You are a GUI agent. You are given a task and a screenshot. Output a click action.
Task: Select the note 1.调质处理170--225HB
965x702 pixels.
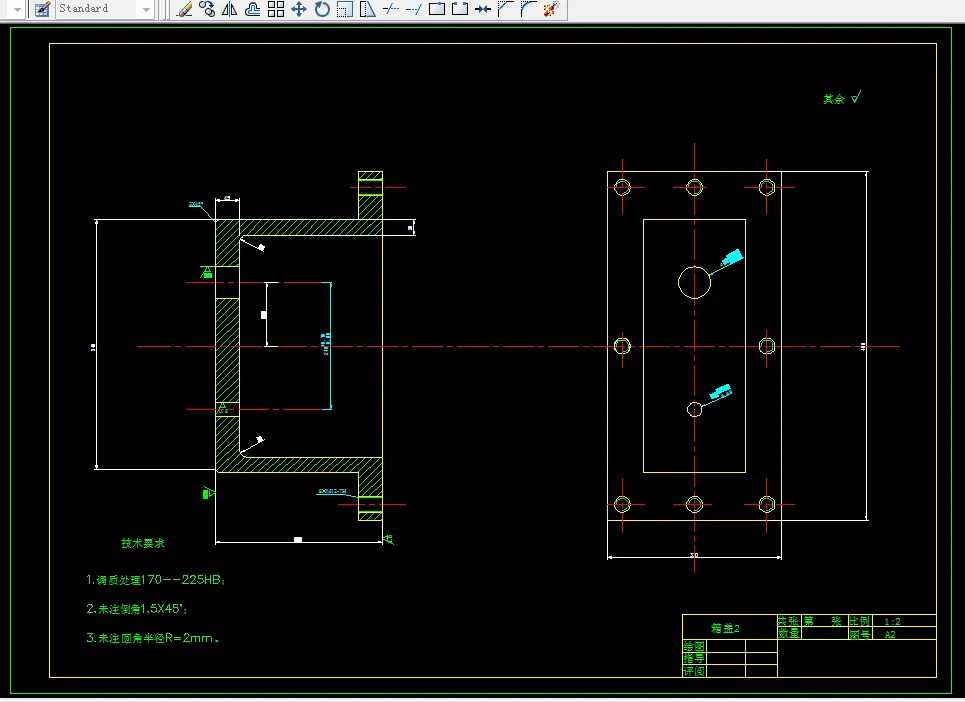point(156,580)
